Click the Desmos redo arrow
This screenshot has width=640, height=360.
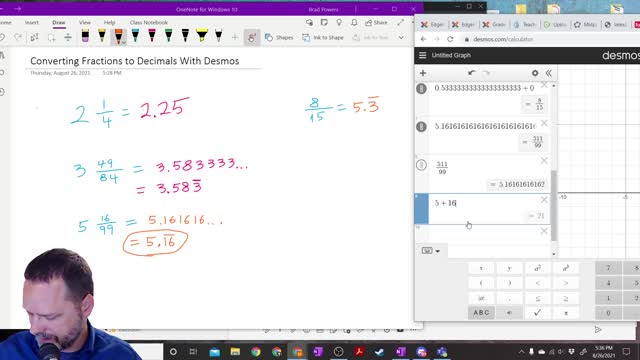[487, 73]
